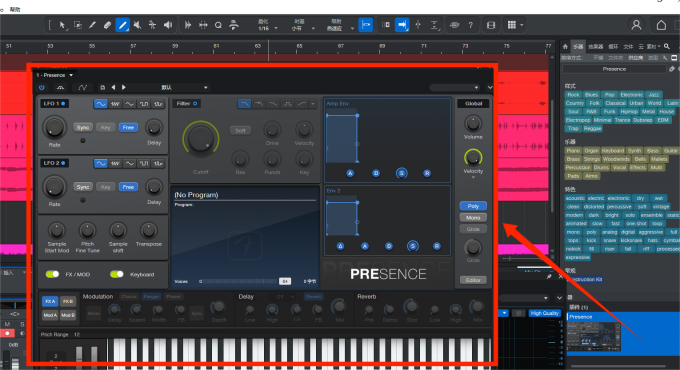Toggle the blue Snap button in toolbar
This screenshot has height=370, width=680.
pyautogui.click(x=366, y=25)
